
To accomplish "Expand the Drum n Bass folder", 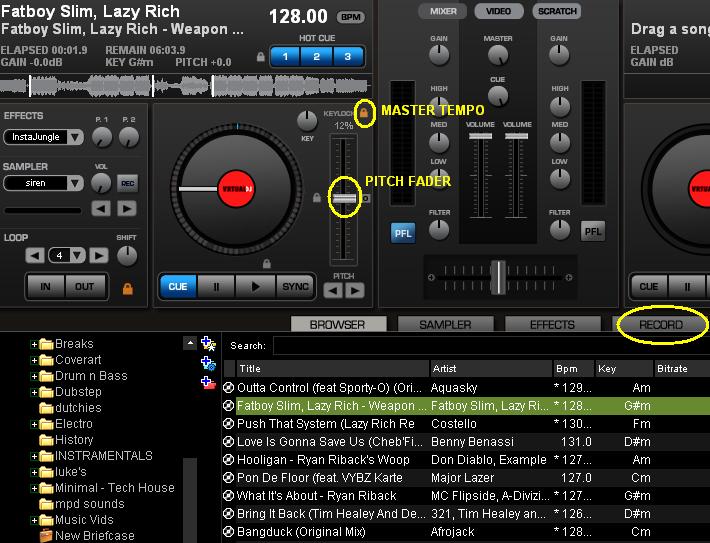I will coord(34,376).
